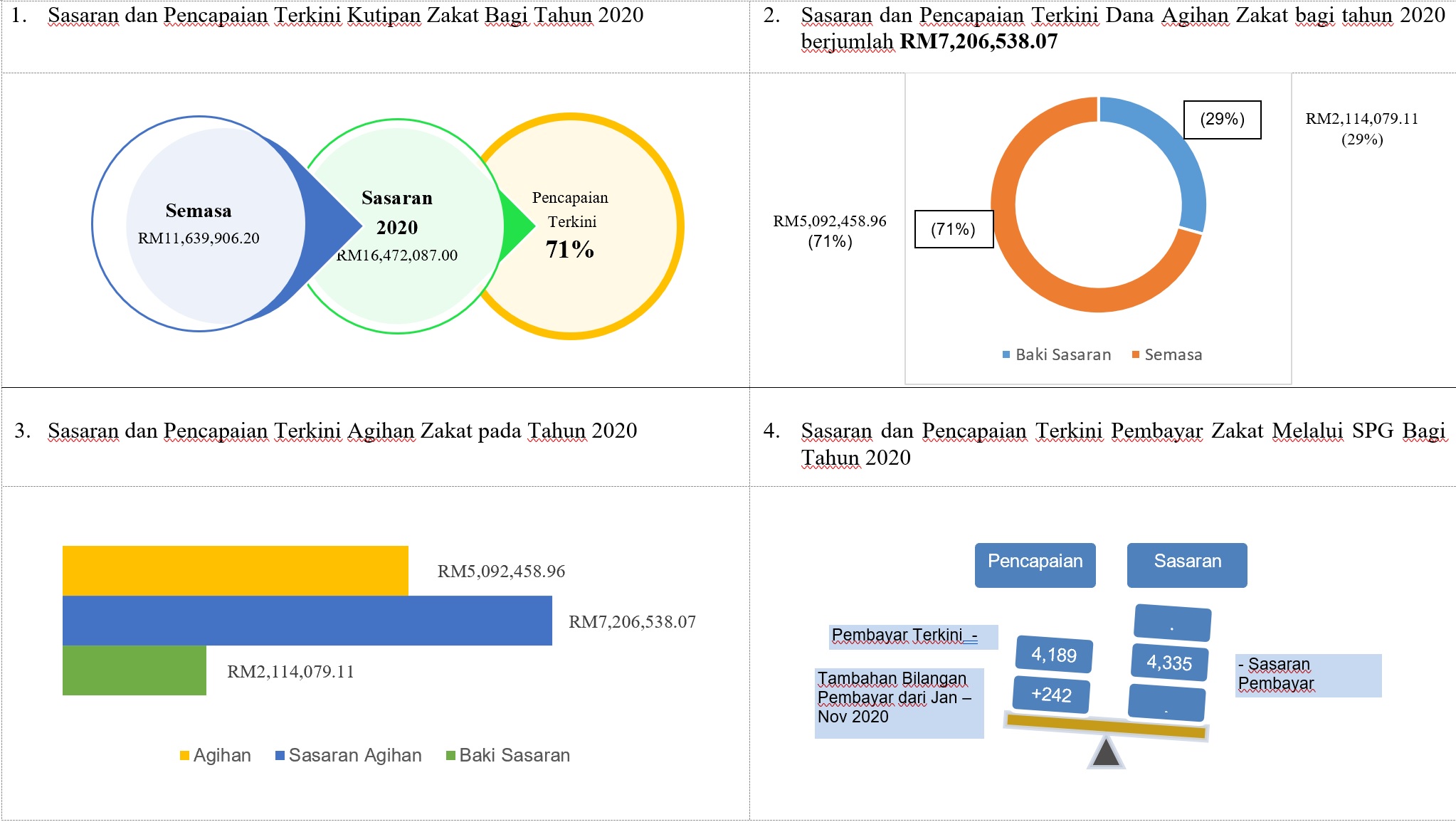Click the Semasa circle graphic
Screen dimensions: 1456x822
click(x=199, y=223)
